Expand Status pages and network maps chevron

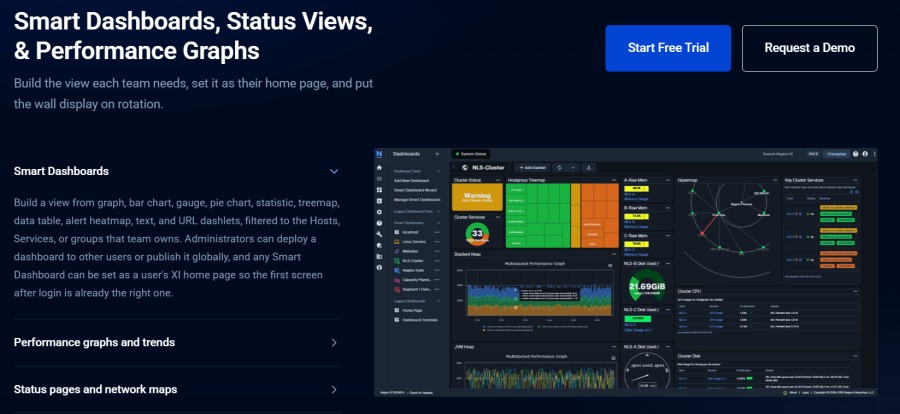pyautogui.click(x=334, y=390)
